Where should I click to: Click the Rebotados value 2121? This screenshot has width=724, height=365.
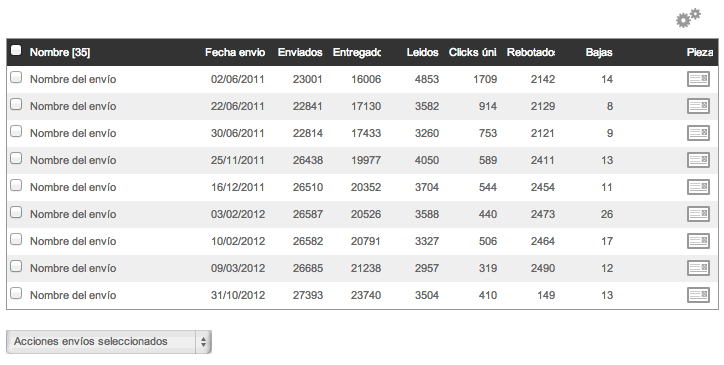click(x=543, y=133)
